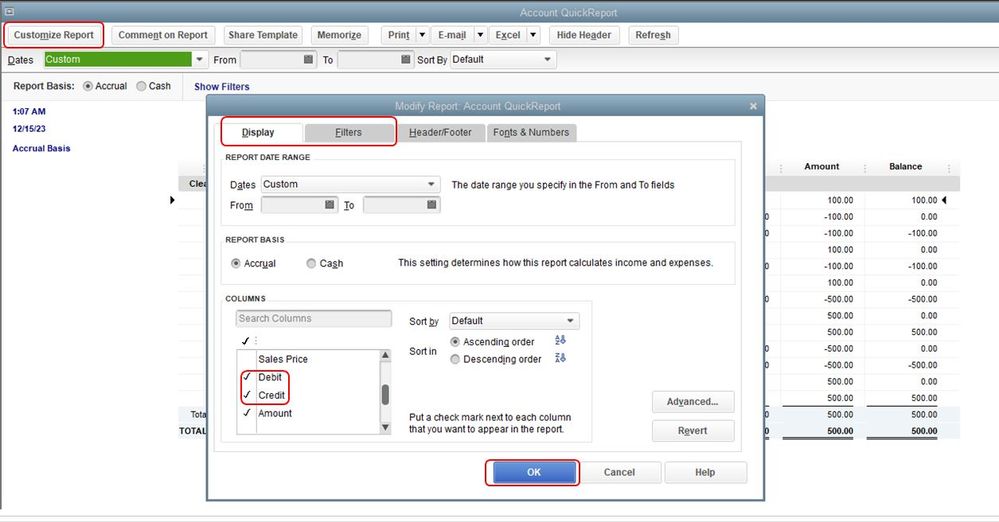Click Amount column header in report

pyautogui.click(x=822, y=166)
